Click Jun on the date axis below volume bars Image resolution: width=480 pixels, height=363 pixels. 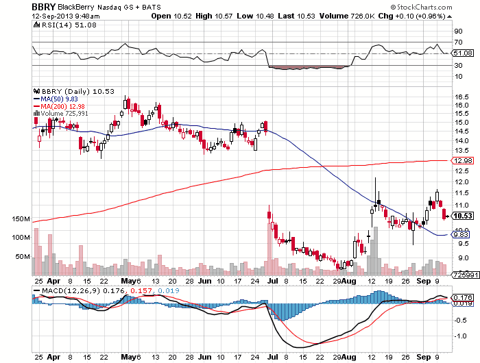205,281
